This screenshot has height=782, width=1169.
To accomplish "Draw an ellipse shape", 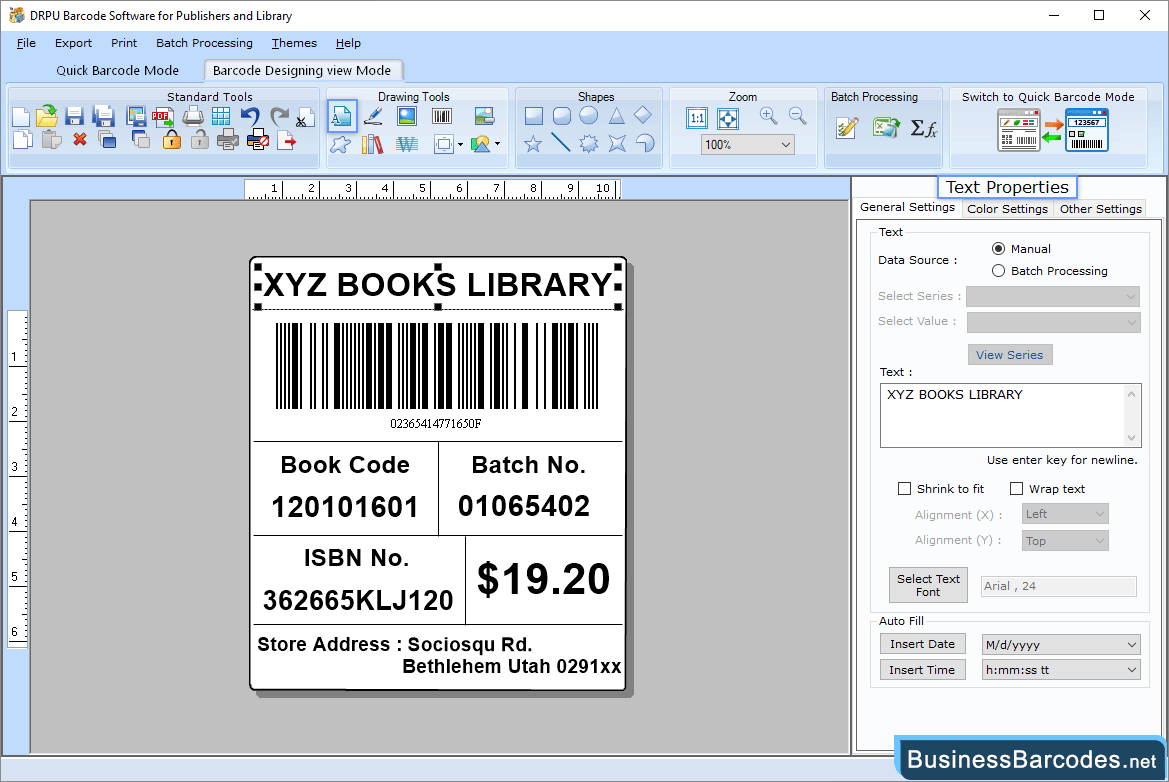I will point(589,116).
